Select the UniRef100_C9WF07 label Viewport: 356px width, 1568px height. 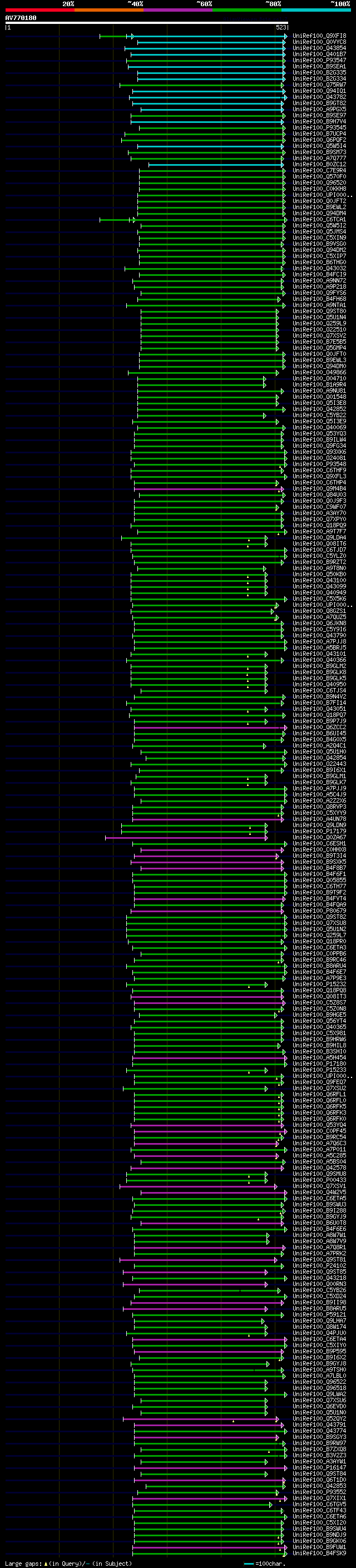pos(319,507)
